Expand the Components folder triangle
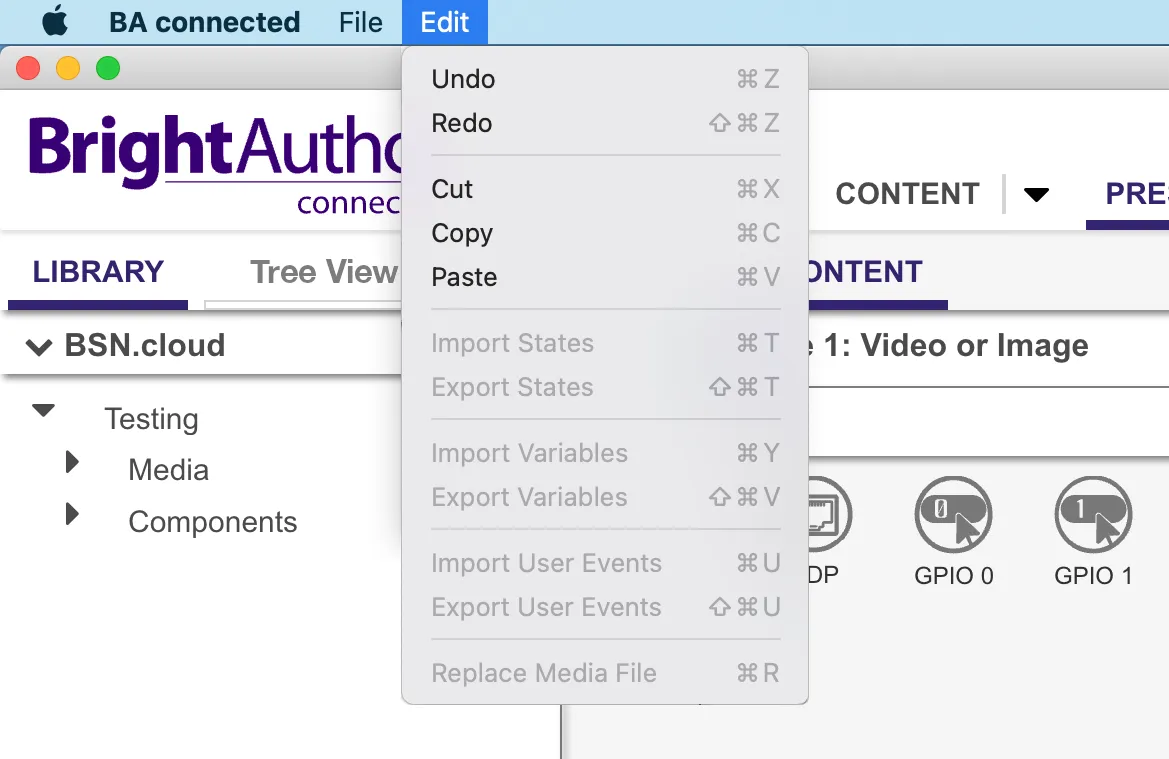The height and width of the screenshot is (759, 1169). (72, 514)
